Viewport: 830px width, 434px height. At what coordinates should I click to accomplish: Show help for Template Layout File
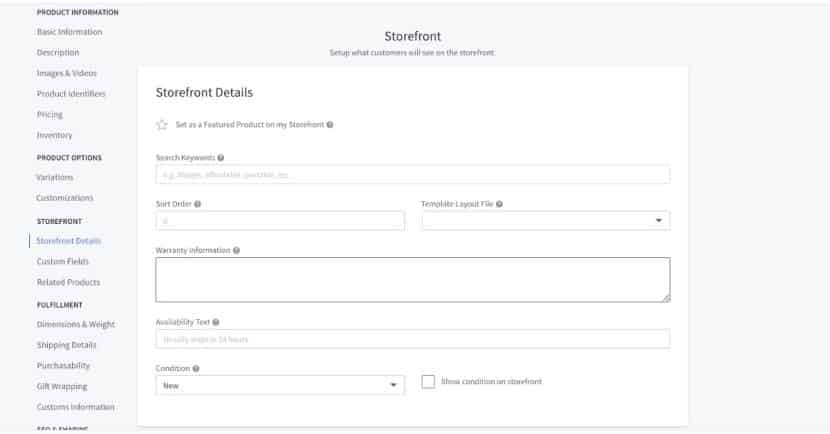click(499, 204)
